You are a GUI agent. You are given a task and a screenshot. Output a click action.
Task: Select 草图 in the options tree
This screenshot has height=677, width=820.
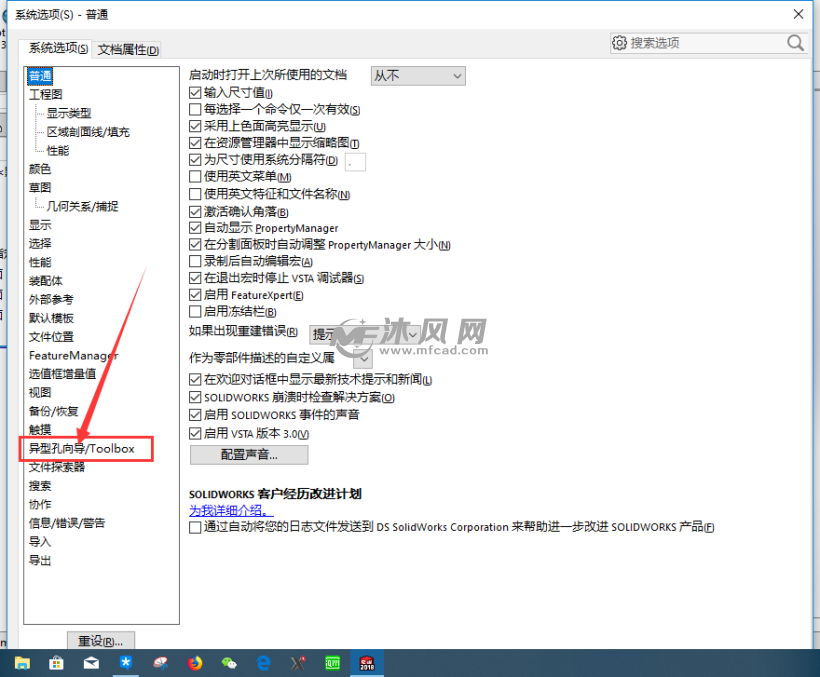pos(40,188)
